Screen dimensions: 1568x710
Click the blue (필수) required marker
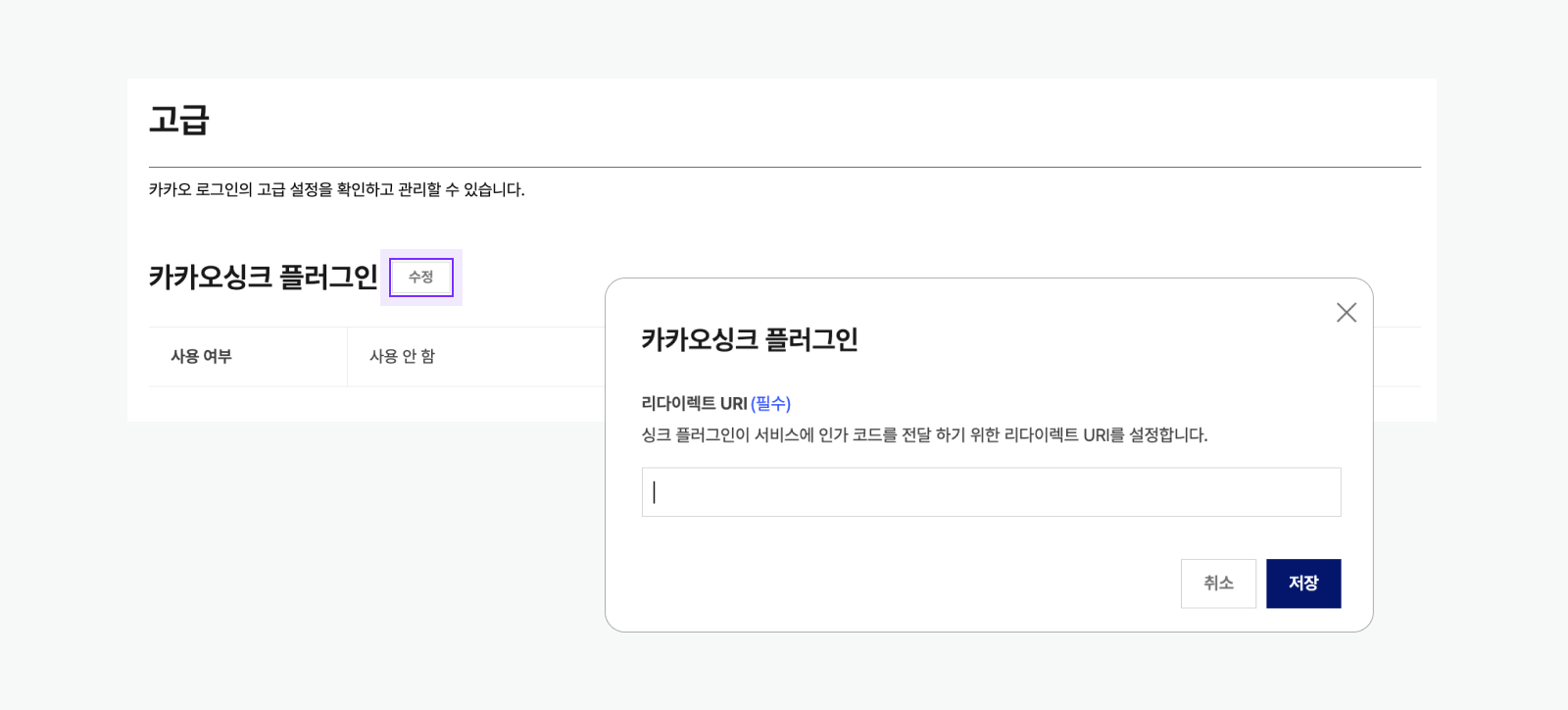point(770,403)
